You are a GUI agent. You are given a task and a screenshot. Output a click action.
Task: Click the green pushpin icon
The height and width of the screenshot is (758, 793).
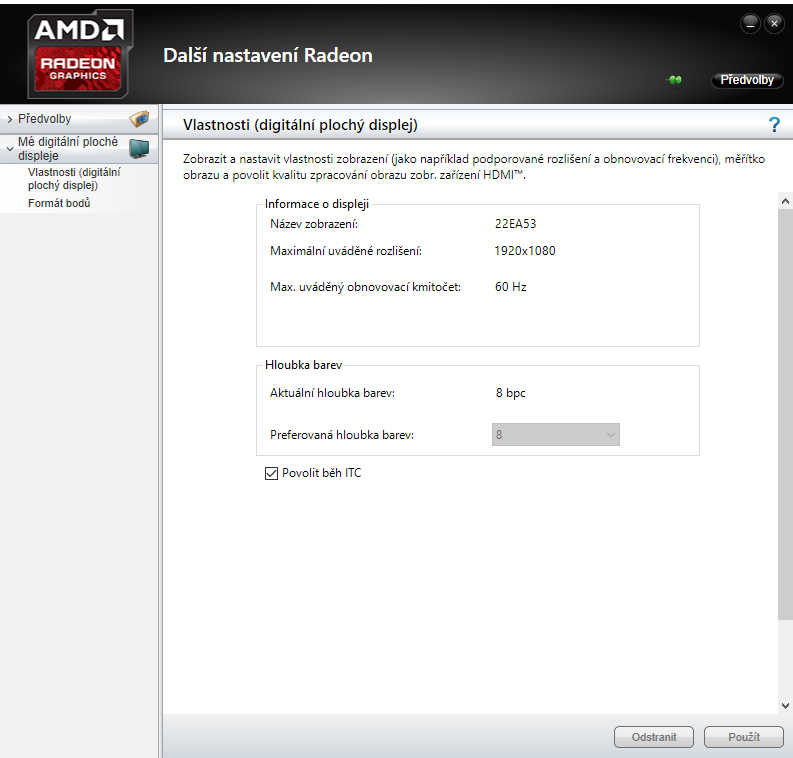tap(675, 80)
